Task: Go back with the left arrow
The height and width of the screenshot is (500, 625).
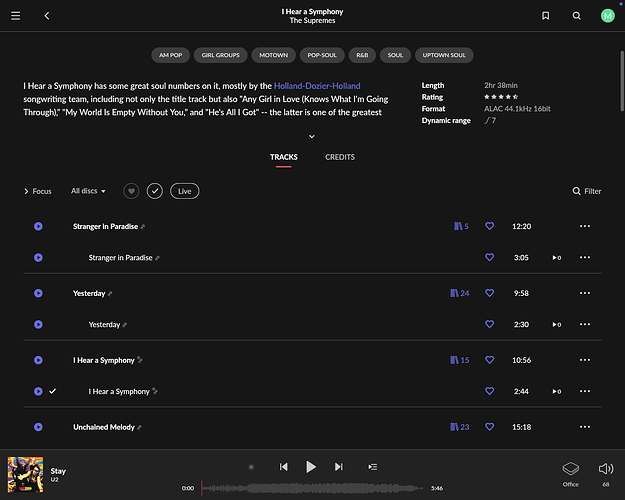Action: tap(47, 16)
